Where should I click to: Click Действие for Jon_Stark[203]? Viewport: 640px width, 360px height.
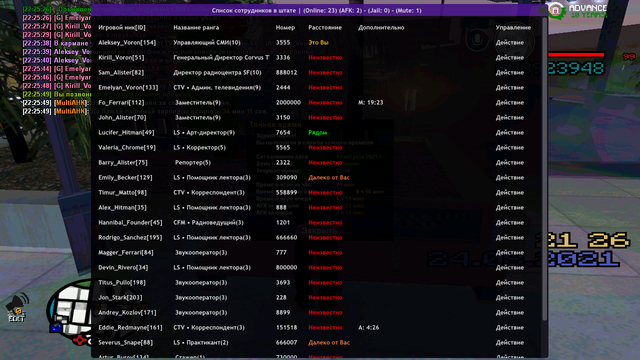[x=509, y=298]
